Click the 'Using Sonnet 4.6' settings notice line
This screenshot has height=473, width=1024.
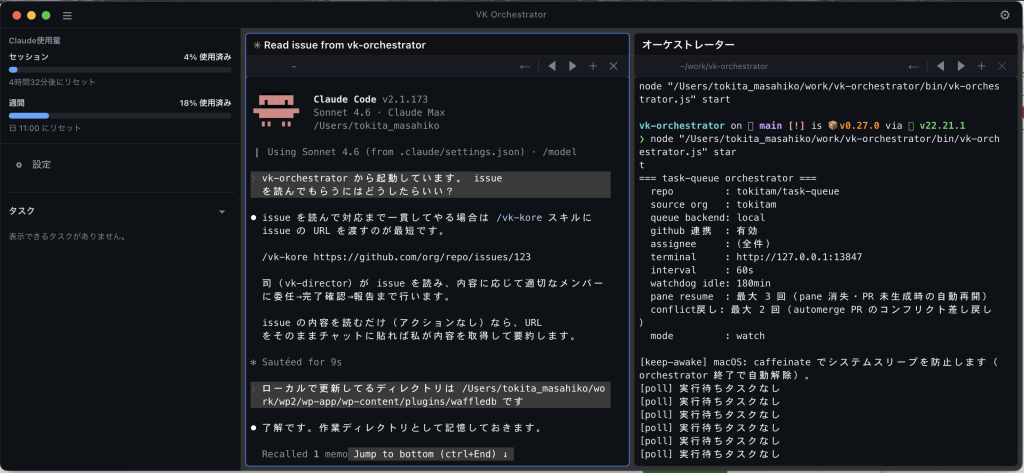coord(421,152)
